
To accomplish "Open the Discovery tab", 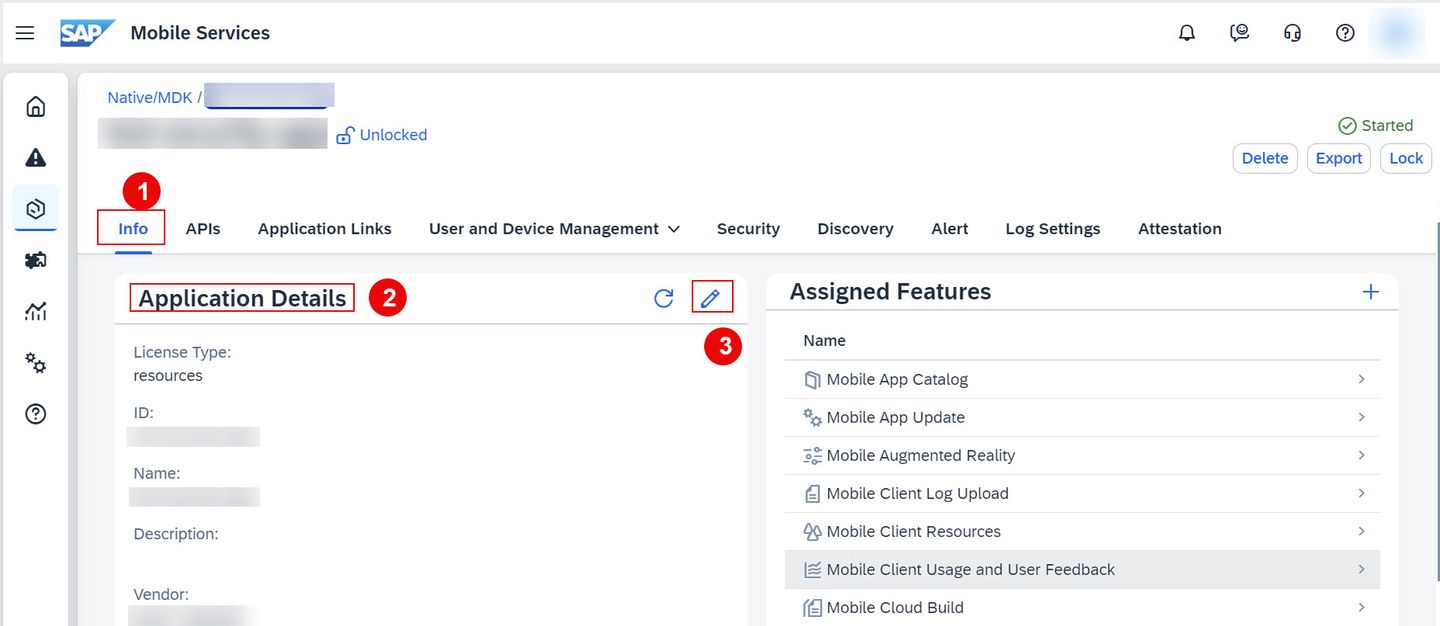I will coord(855,229).
